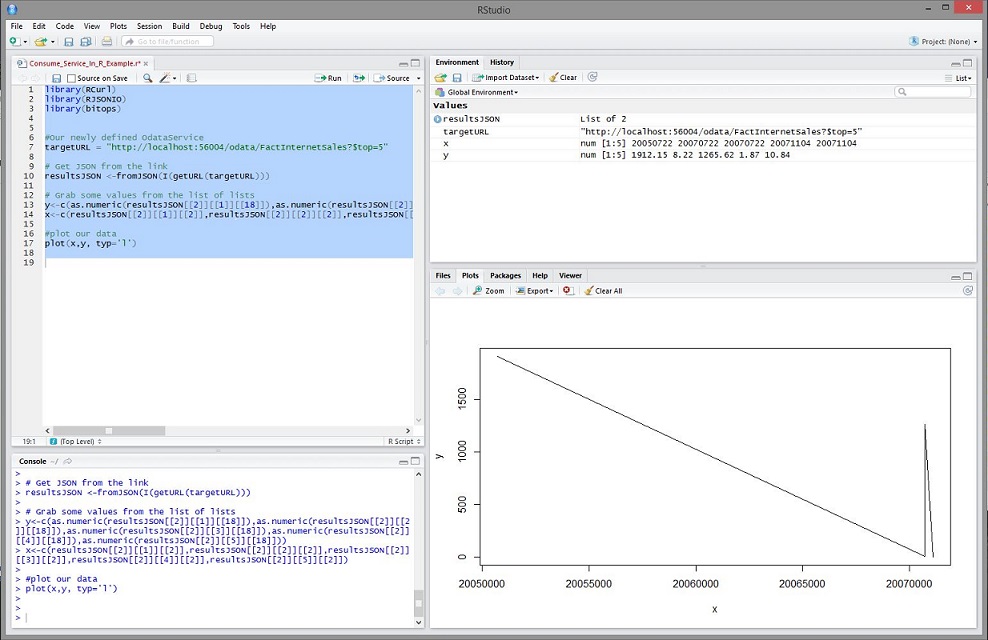Expand the resultsJSON list entry
This screenshot has height=640, width=988.
[438, 119]
